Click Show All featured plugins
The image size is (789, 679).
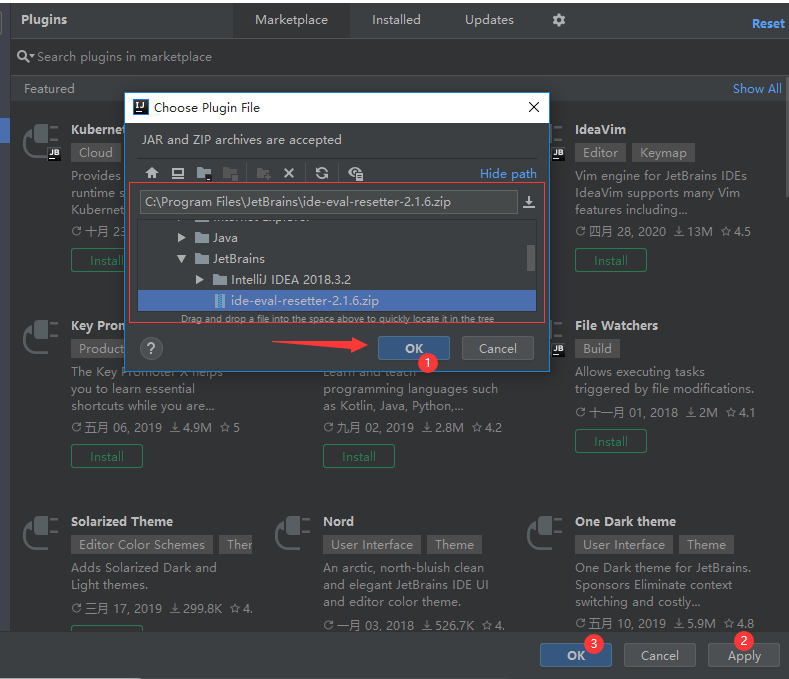[757, 89]
